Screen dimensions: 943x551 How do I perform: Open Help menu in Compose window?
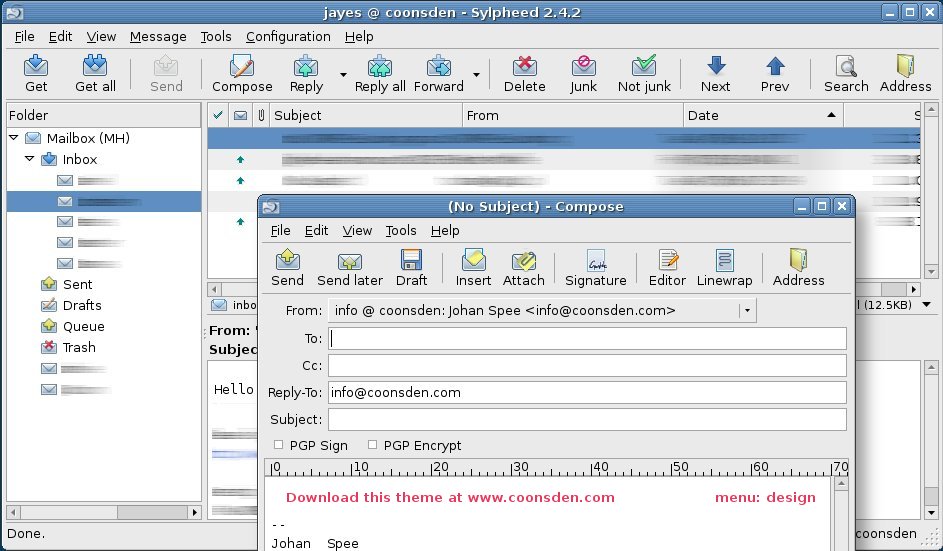[445, 230]
